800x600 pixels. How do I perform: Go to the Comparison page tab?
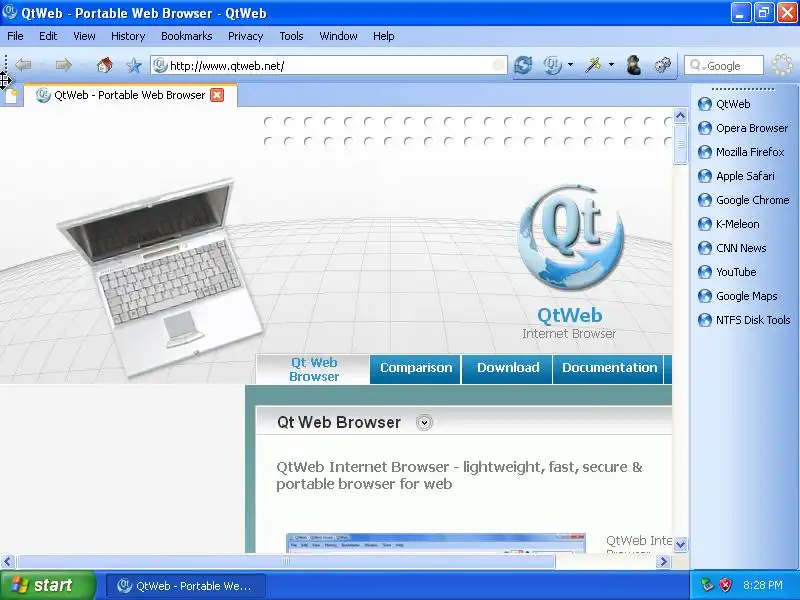click(416, 368)
